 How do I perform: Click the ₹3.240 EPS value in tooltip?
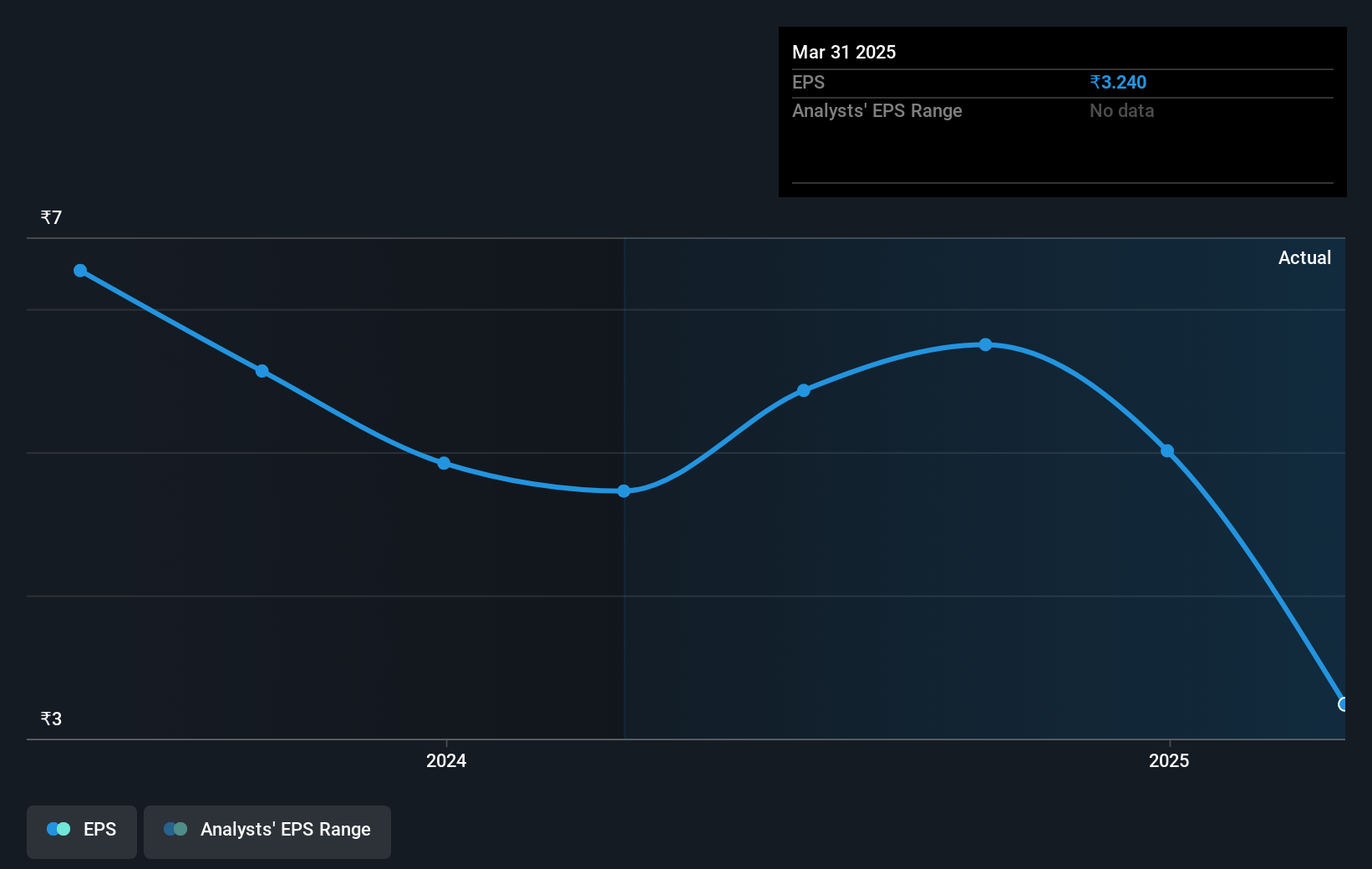point(1118,83)
